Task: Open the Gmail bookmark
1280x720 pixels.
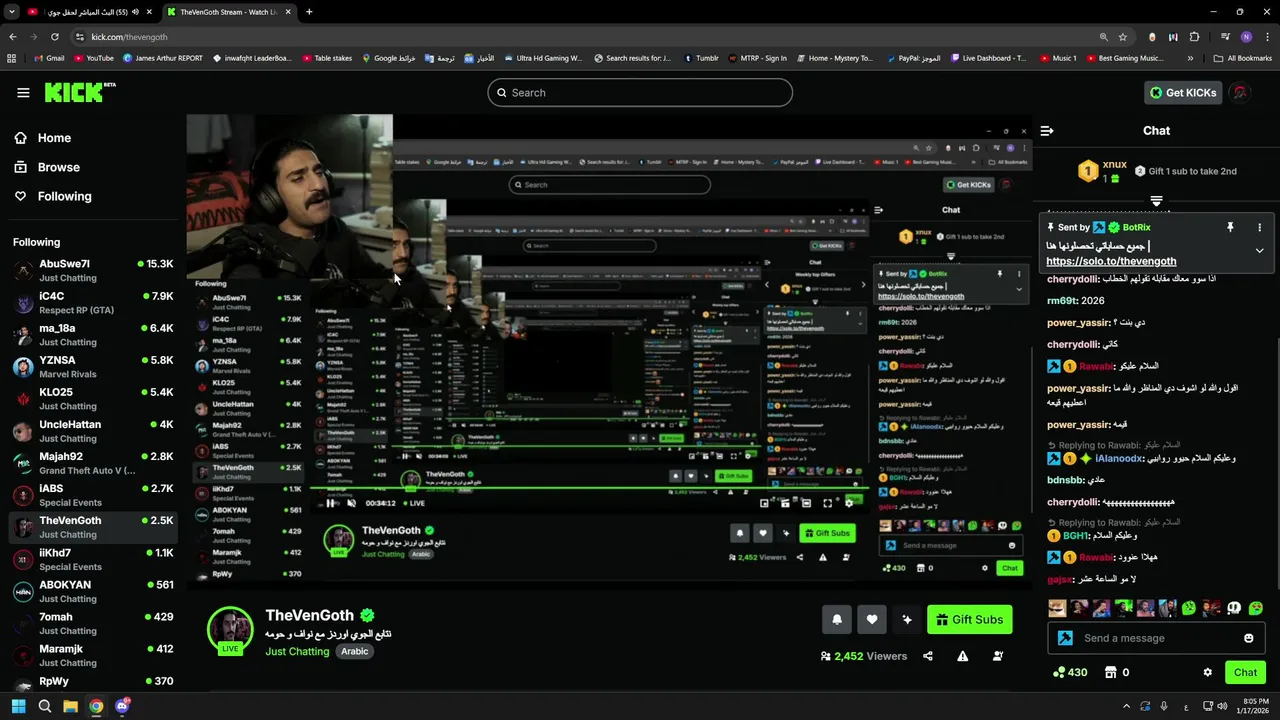Action: click(47, 58)
